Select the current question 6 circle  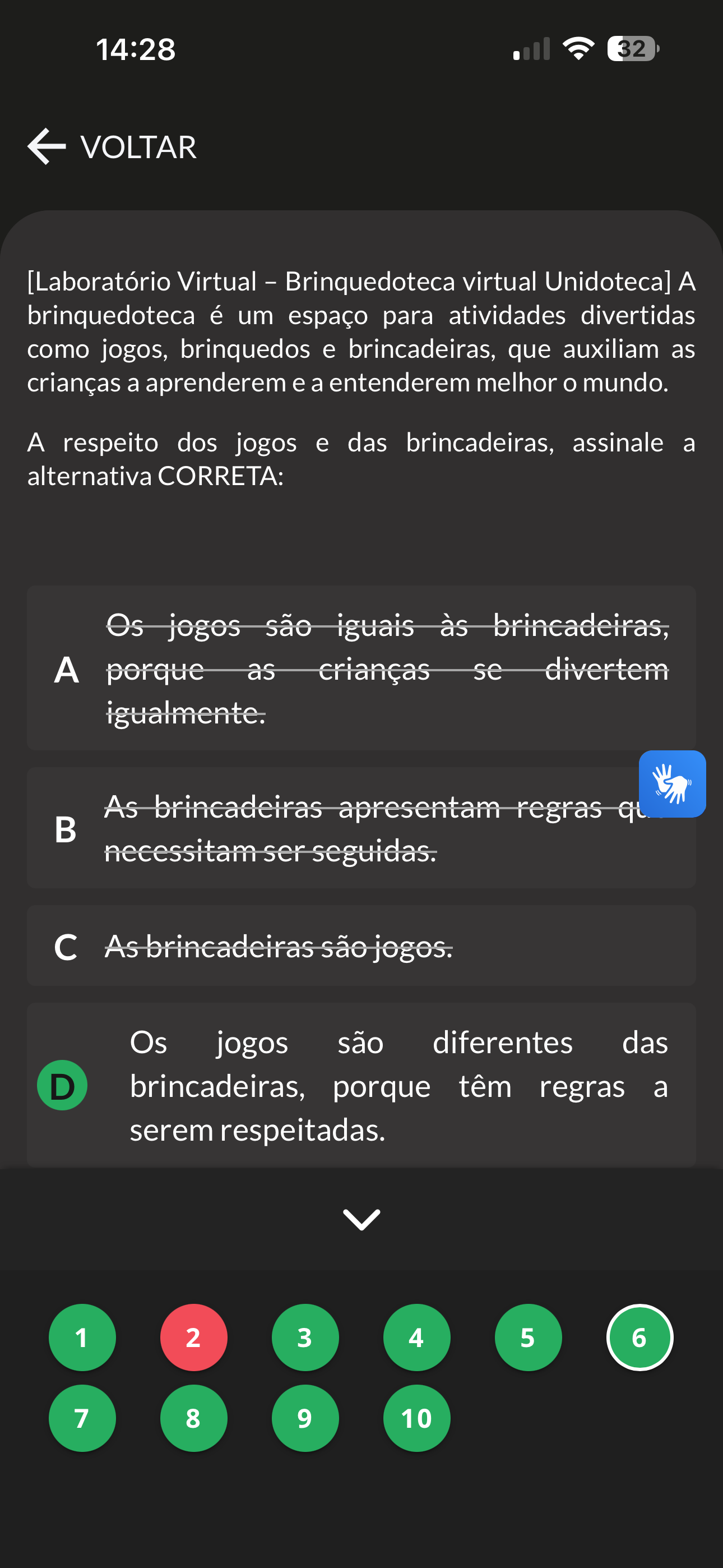639,1338
